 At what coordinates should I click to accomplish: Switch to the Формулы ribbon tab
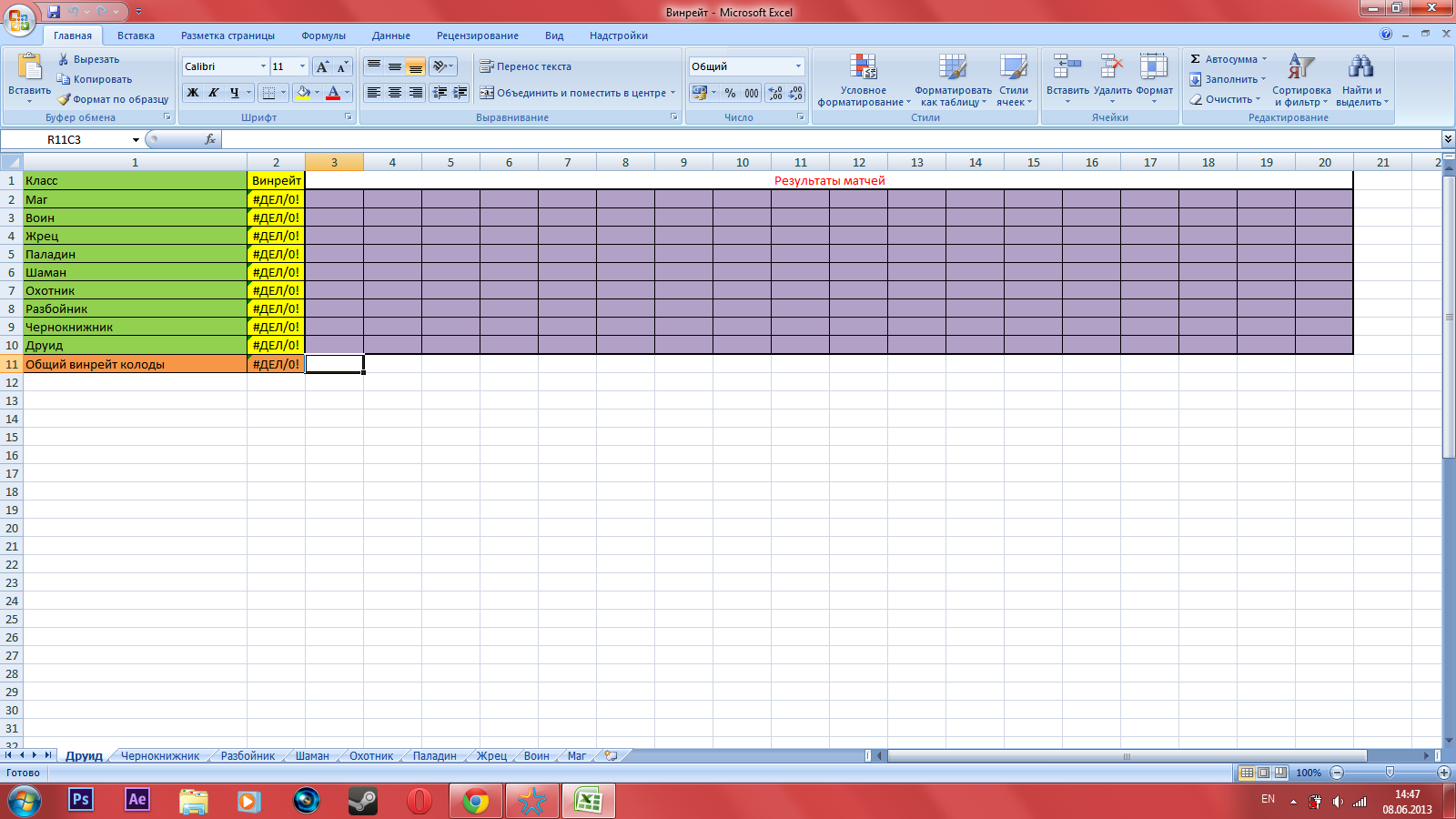(323, 35)
